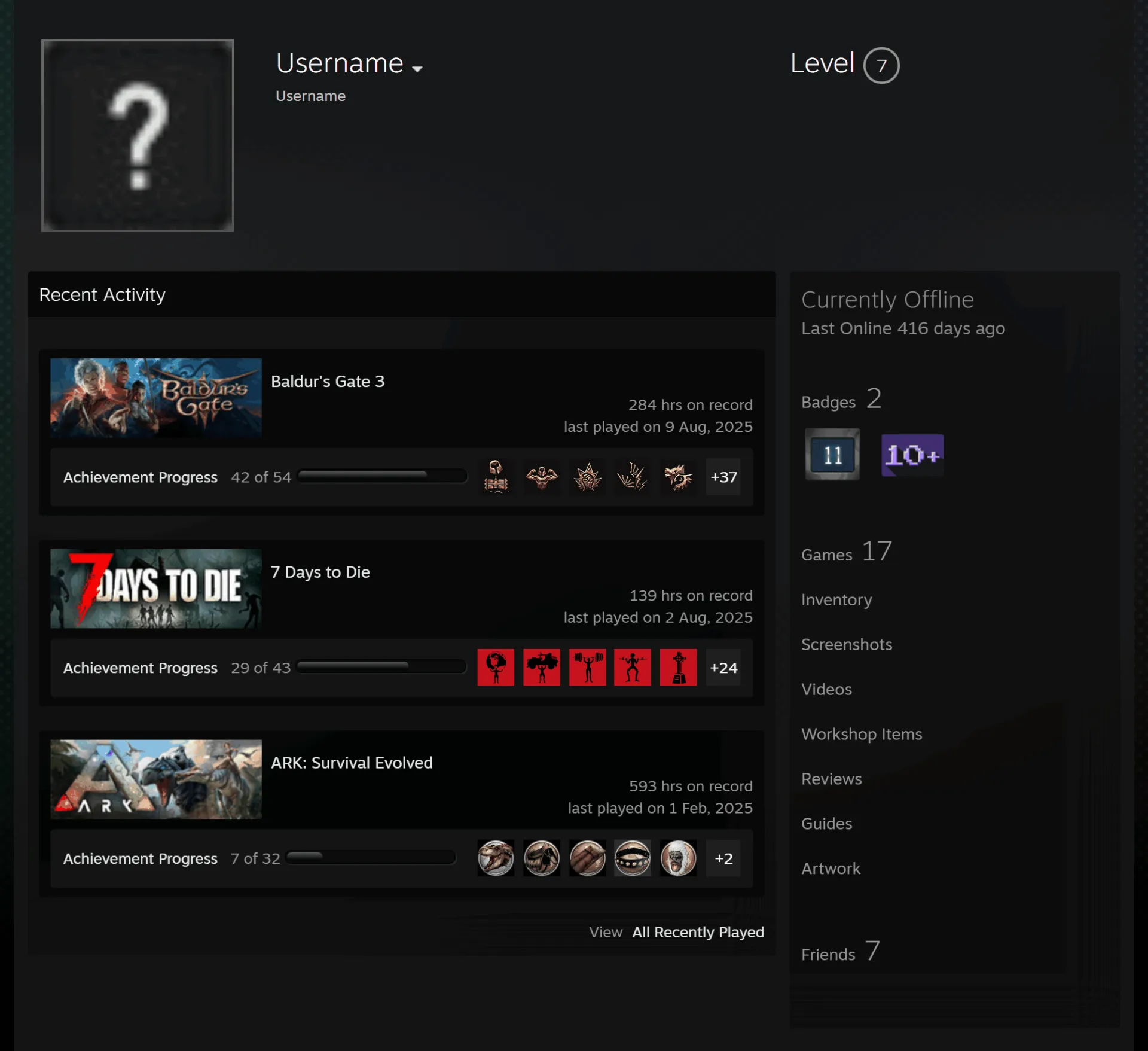
Task: Go to Workshop Items
Action: (862, 734)
